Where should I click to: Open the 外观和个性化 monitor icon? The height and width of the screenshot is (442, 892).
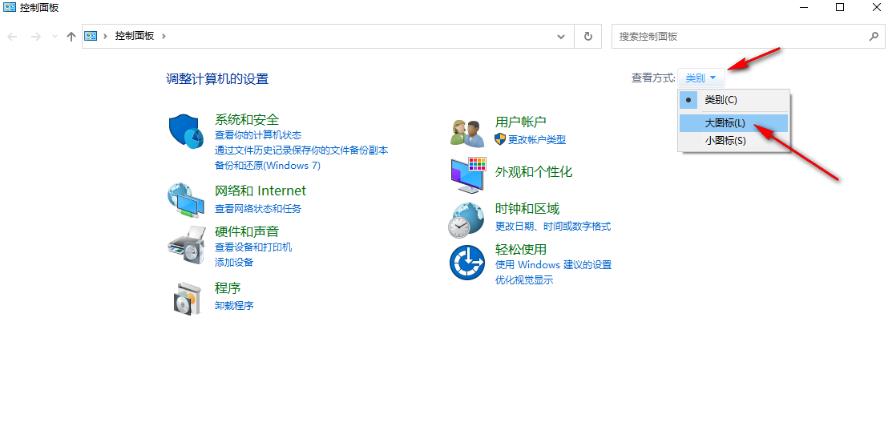tap(468, 175)
